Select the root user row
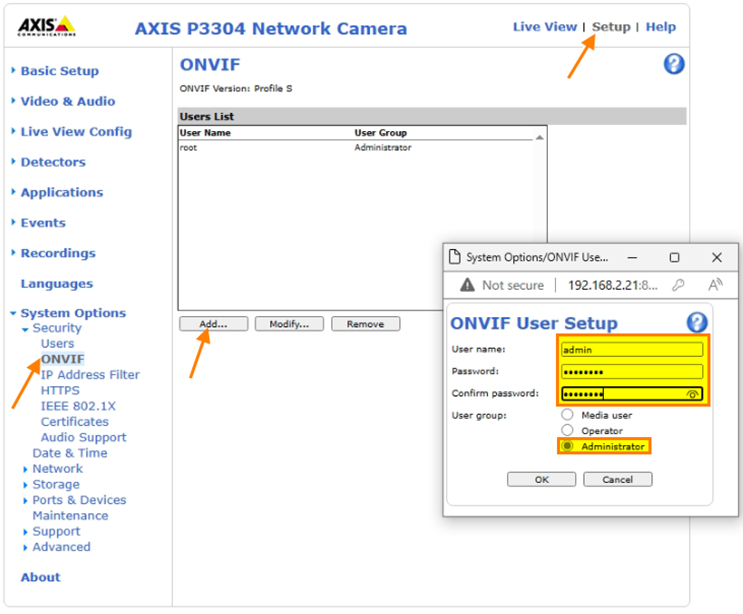743x614 pixels. click(355, 147)
